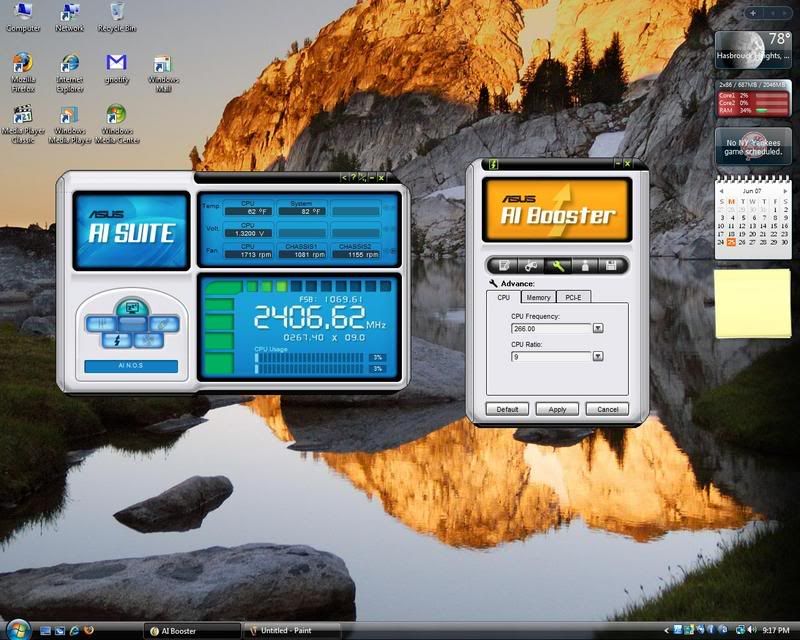This screenshot has height=640, width=800.
Task: Click the Cancel button in AI Booster
Action: (x=607, y=409)
